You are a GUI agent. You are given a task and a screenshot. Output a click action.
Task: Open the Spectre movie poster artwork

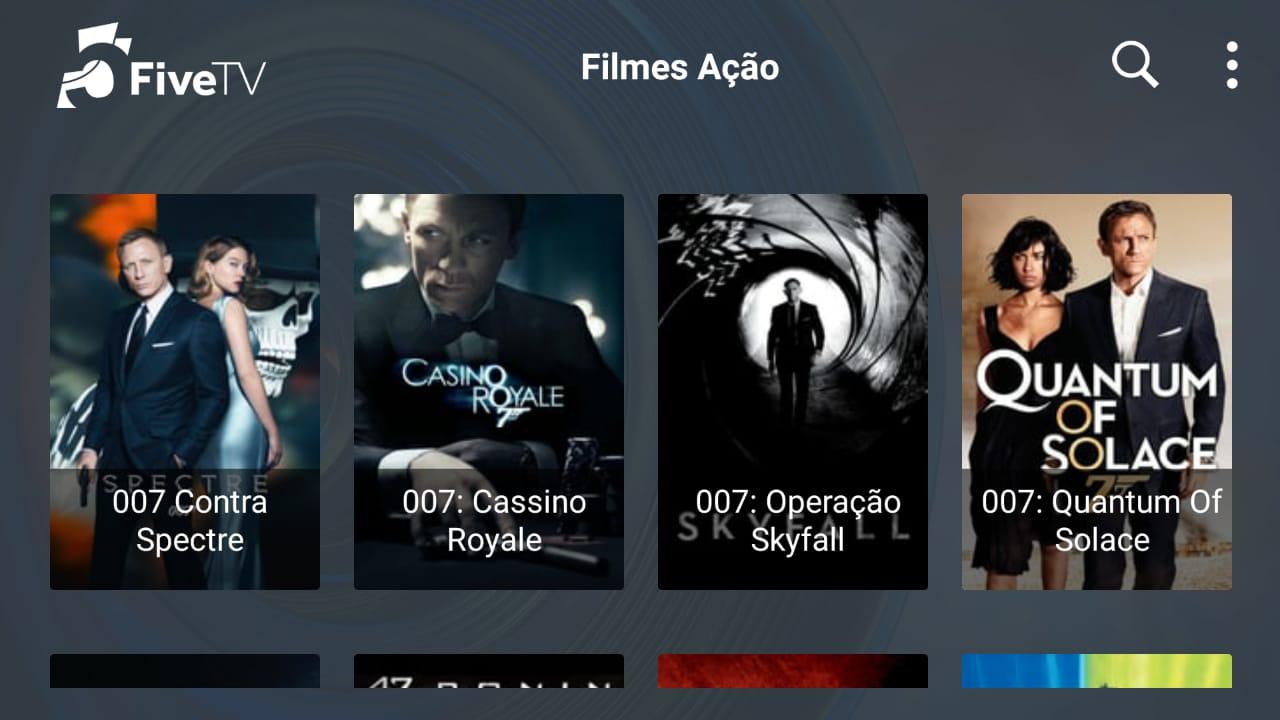point(185,331)
